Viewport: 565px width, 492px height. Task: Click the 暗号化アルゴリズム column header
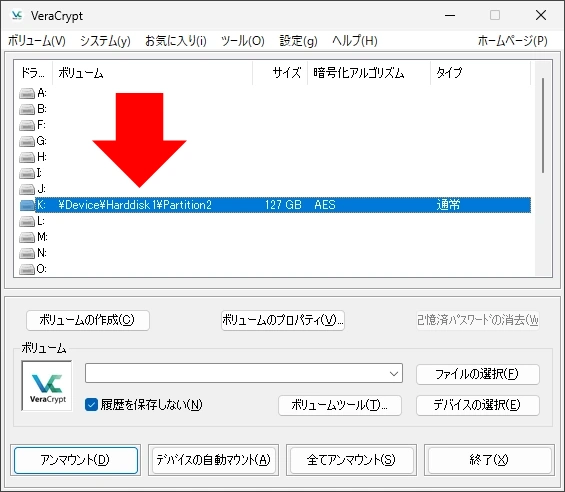tap(369, 73)
